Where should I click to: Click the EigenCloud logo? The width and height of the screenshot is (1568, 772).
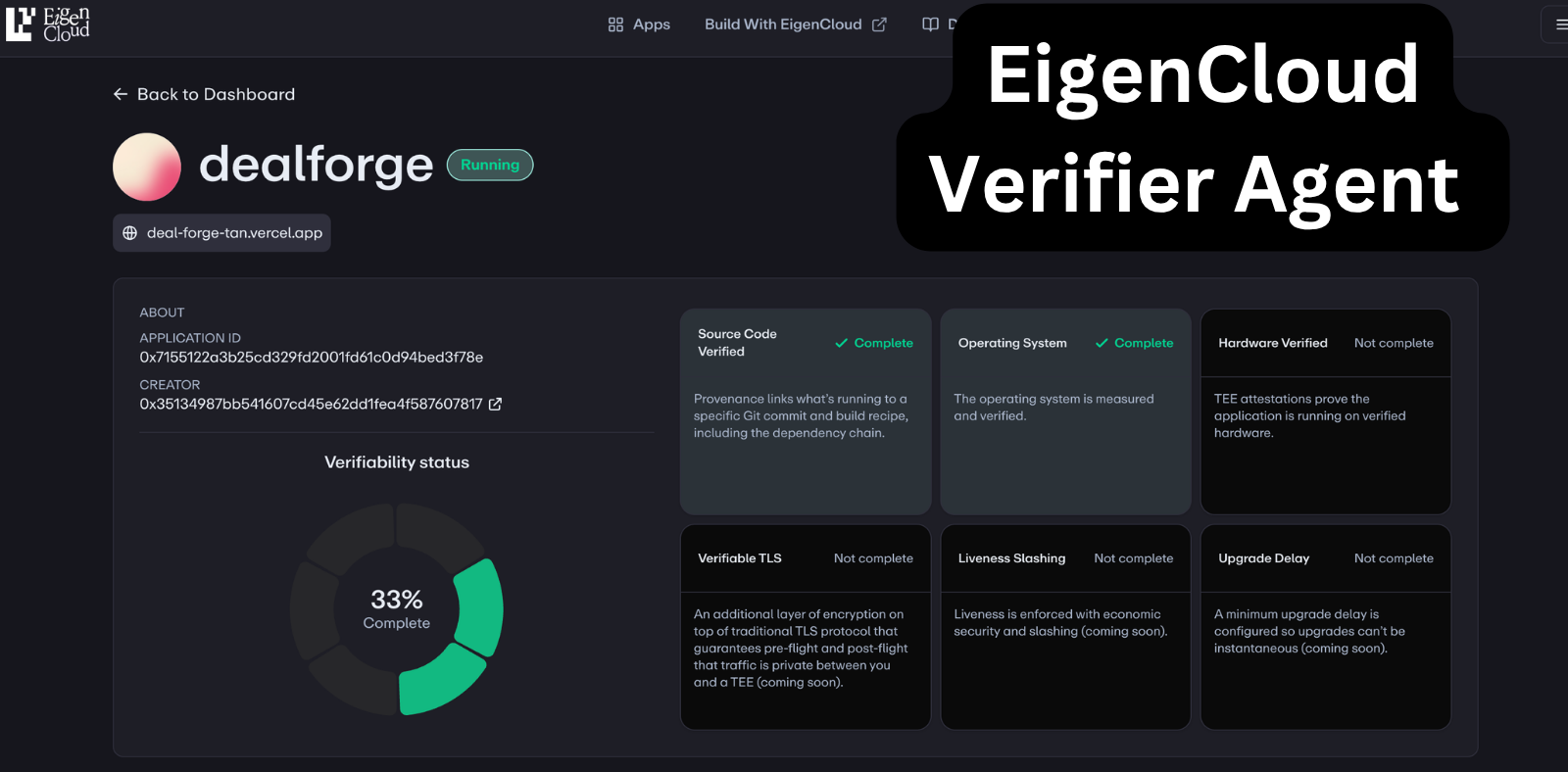tap(48, 24)
